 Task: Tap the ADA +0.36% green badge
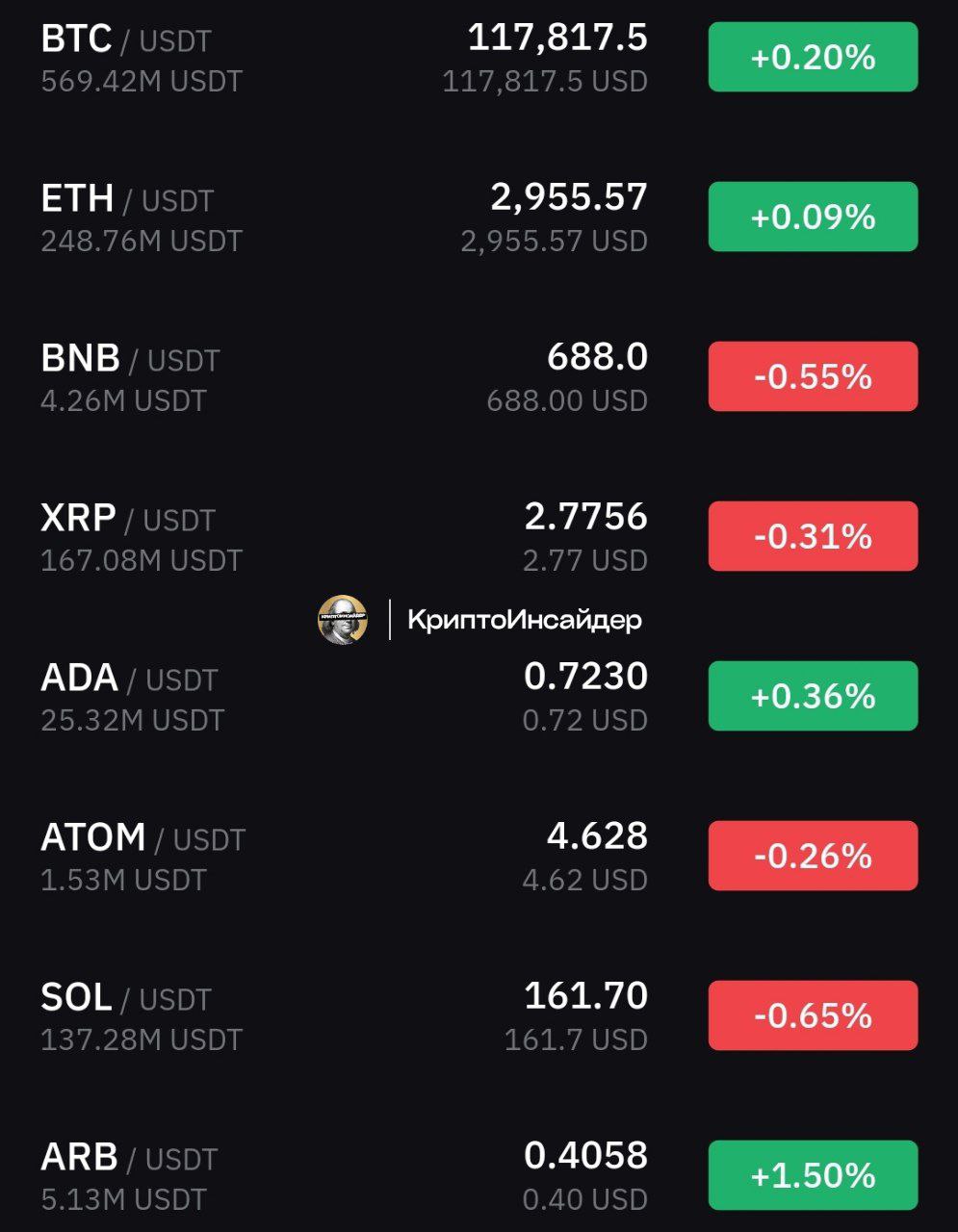(813, 697)
